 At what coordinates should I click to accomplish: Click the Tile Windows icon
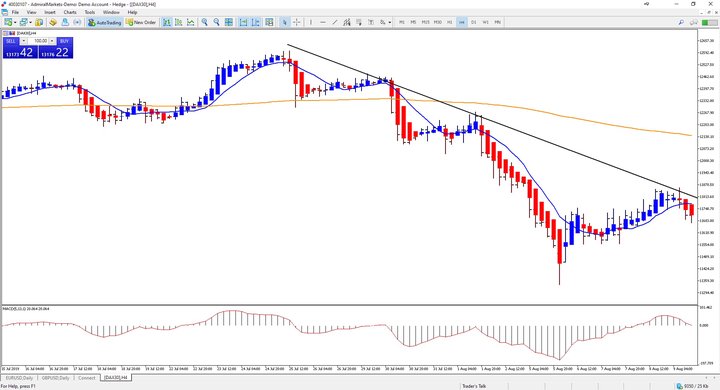click(x=229, y=22)
